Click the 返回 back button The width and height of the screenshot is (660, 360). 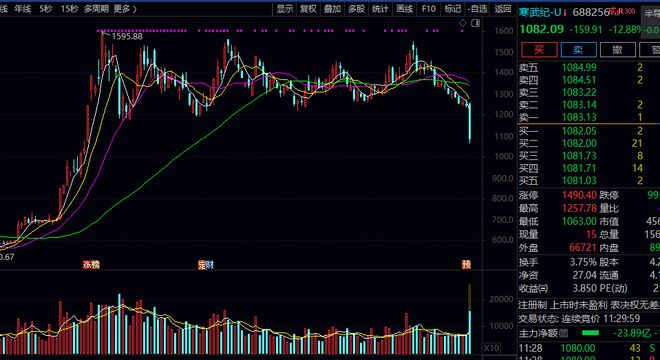(x=503, y=9)
